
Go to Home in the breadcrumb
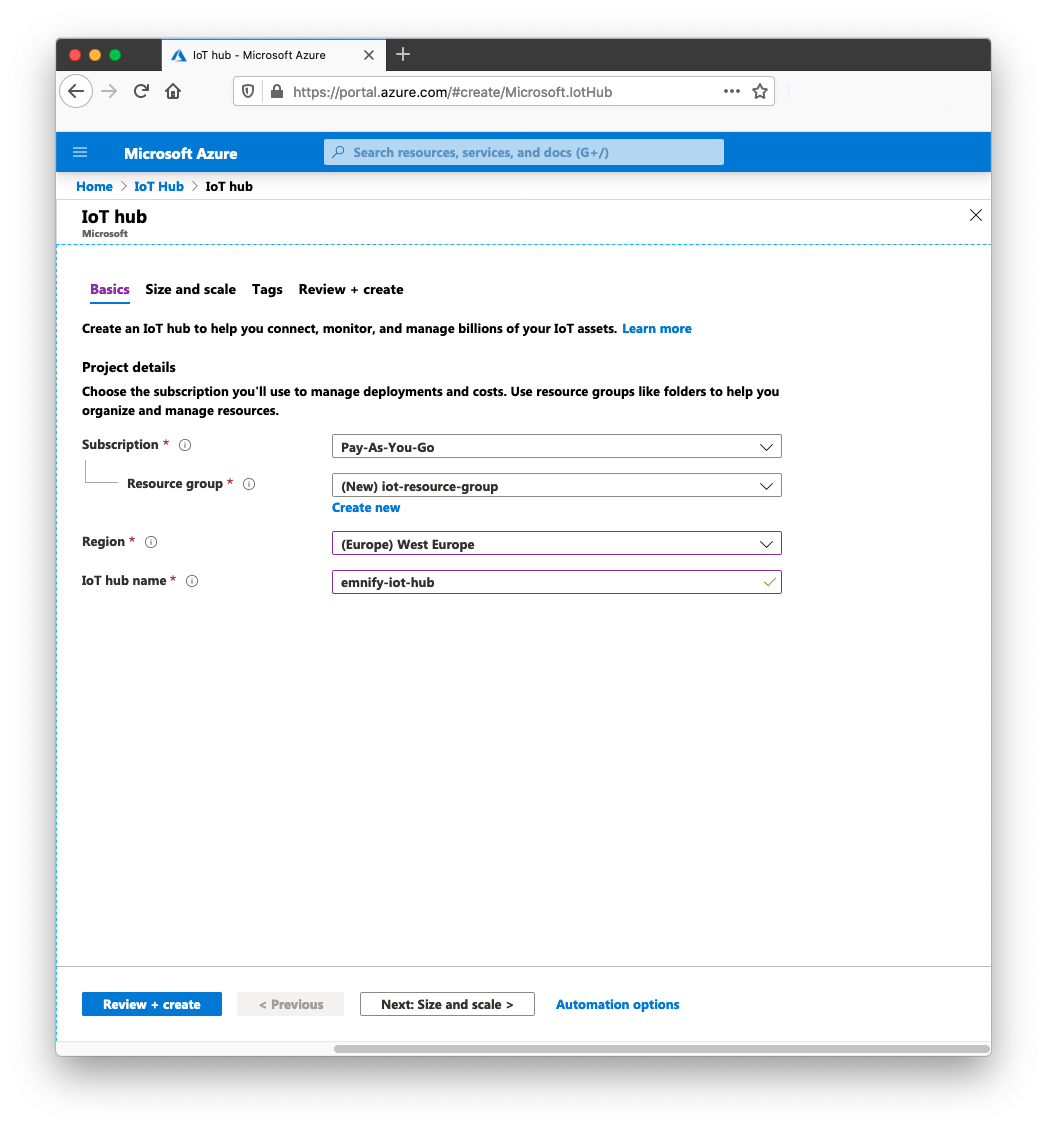point(94,187)
